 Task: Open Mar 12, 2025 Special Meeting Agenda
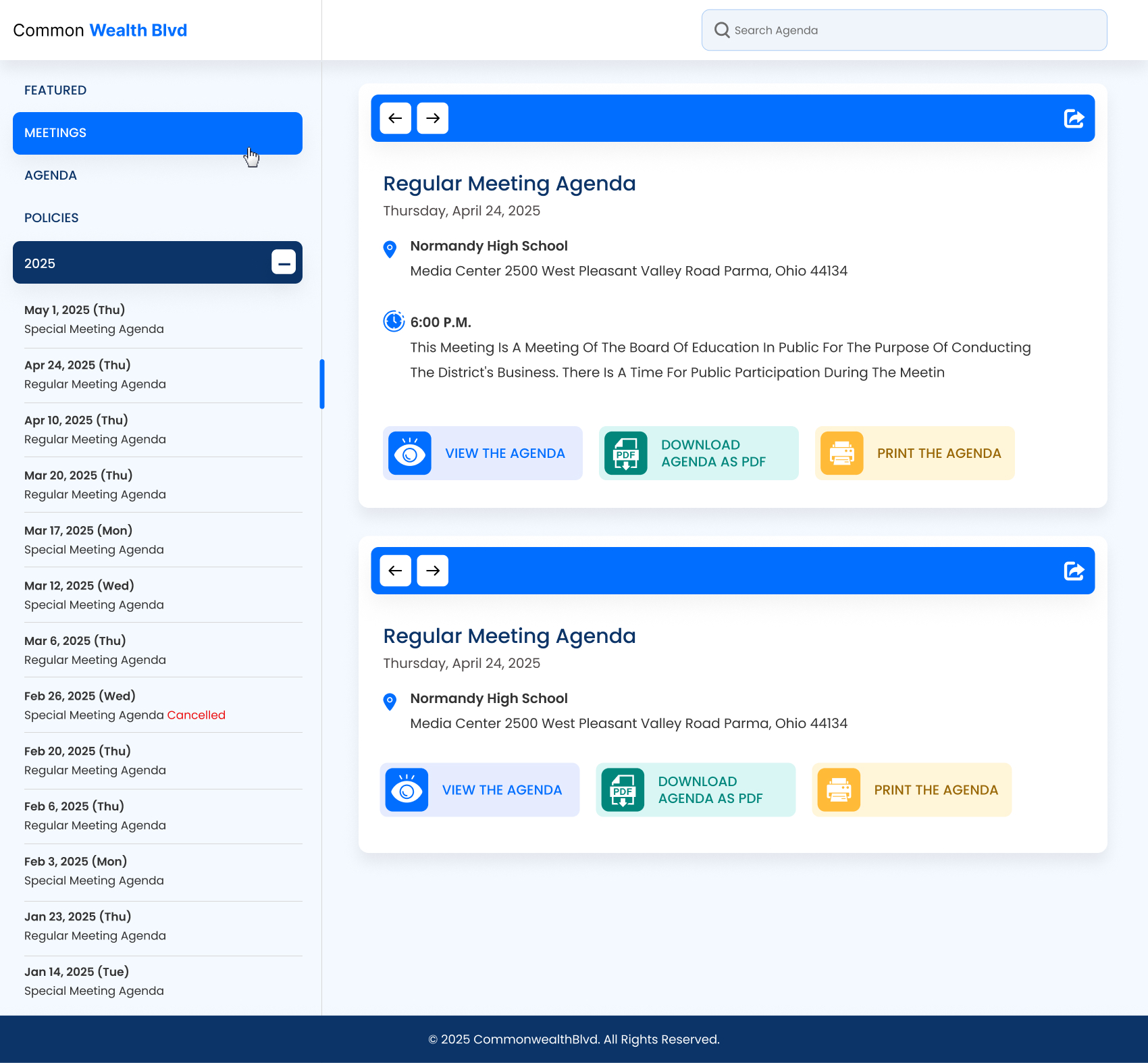pos(163,595)
